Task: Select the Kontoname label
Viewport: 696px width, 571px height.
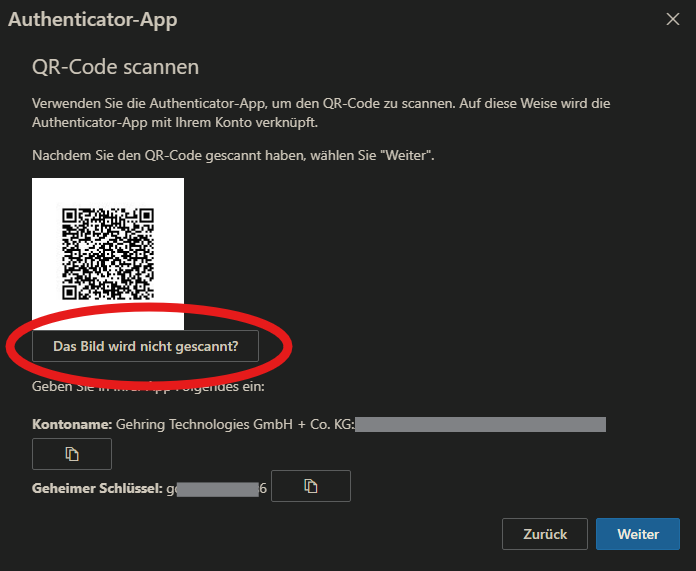Action: [x=71, y=424]
